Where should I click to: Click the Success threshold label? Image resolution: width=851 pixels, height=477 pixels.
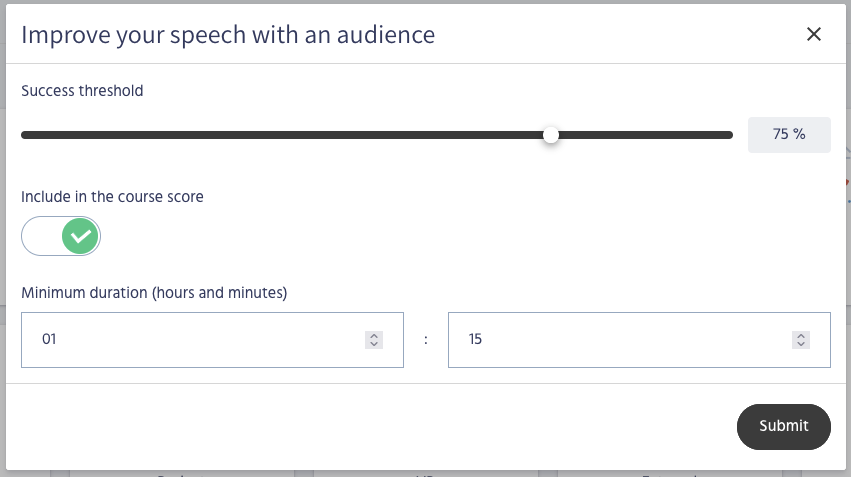[x=82, y=91]
